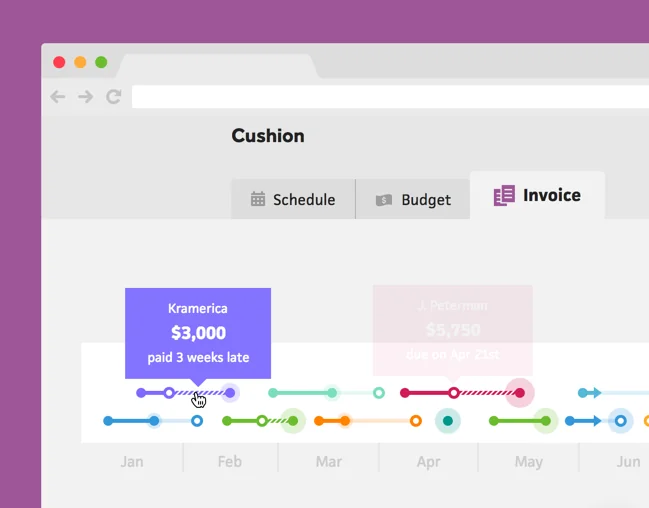
Task: Click the purple invoice document icon
Action: (x=504, y=195)
